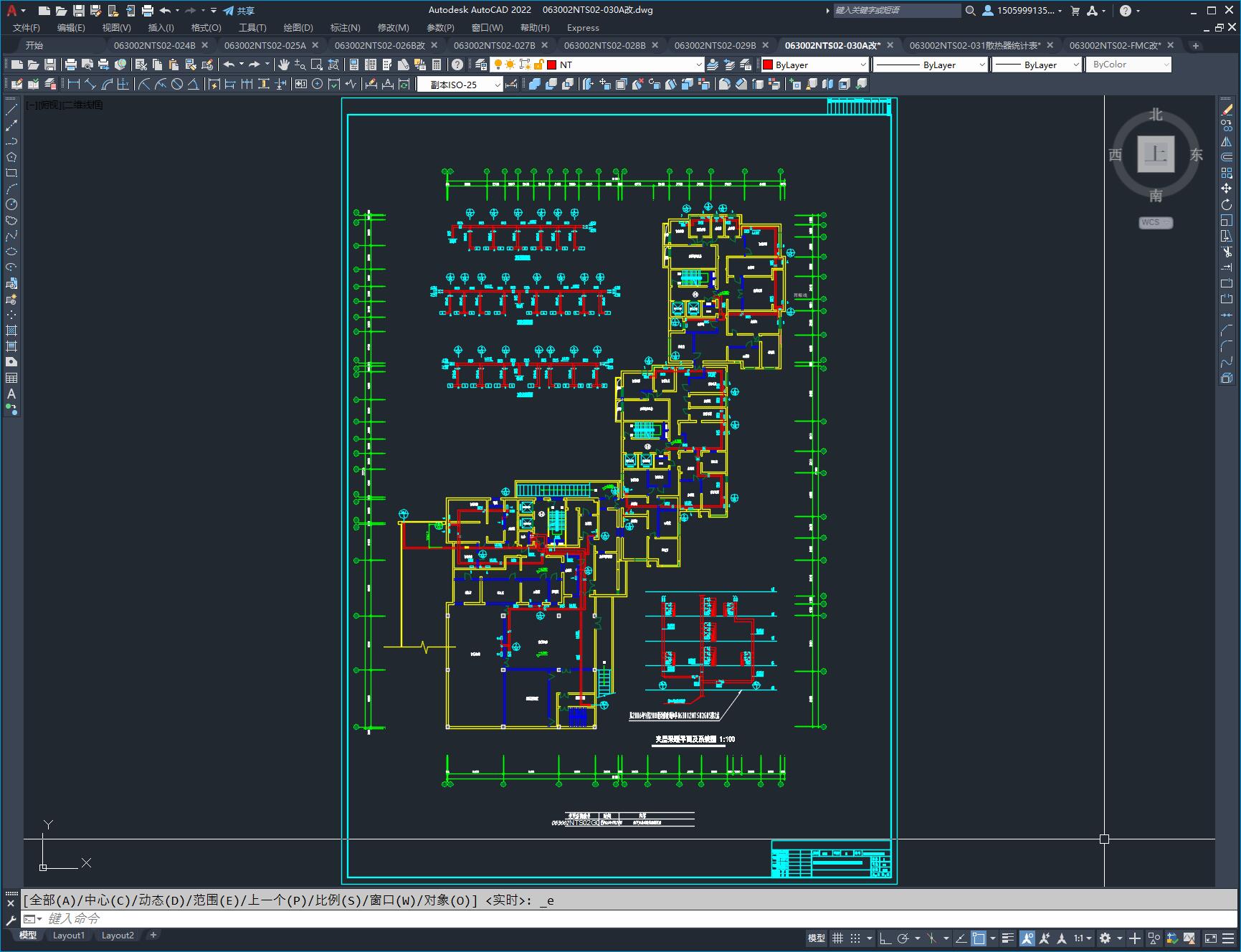Open the 开始 start tab
Screen dimensions: 1241x952
pyautogui.click(x=34, y=45)
